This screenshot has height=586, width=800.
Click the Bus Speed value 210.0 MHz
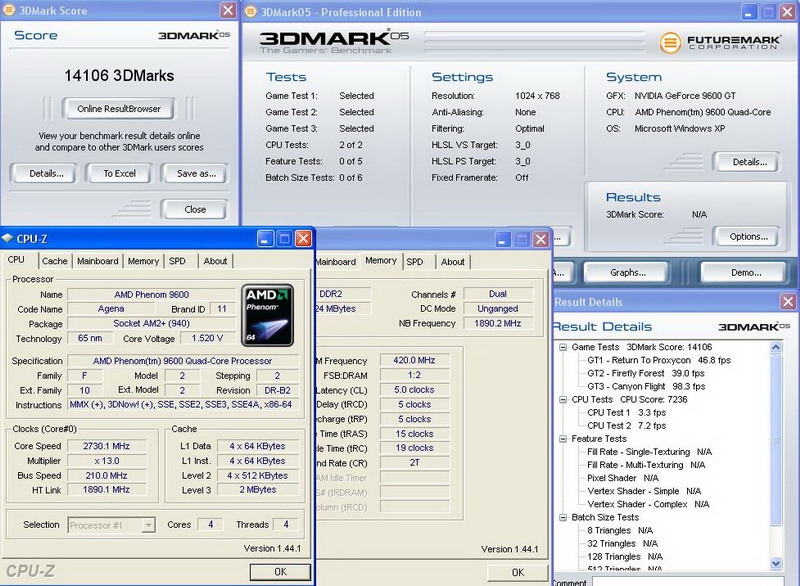click(106, 476)
